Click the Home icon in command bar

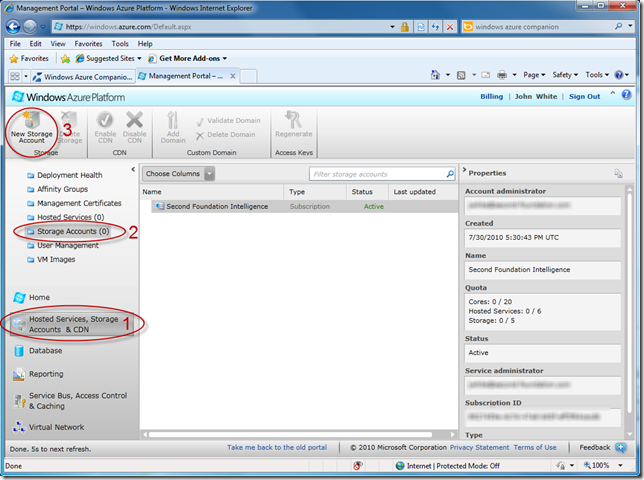[435, 75]
